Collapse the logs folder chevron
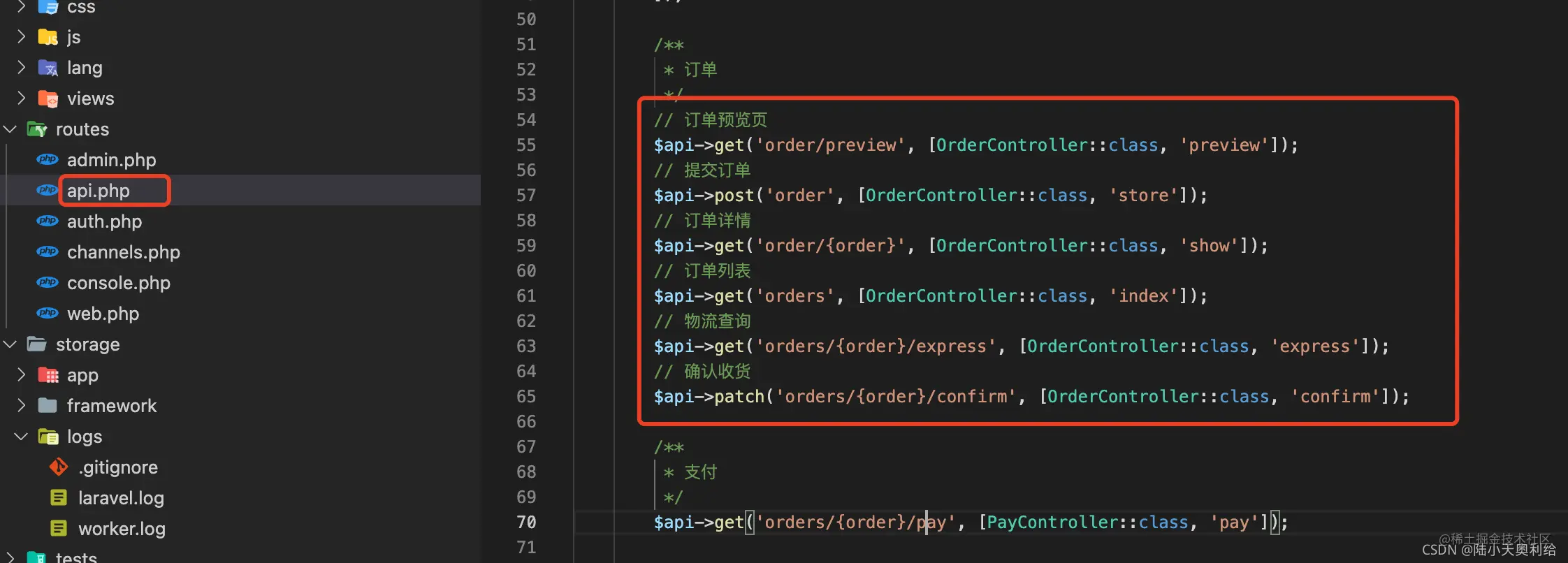Image resolution: width=1568 pixels, height=563 pixels. pos(22,437)
